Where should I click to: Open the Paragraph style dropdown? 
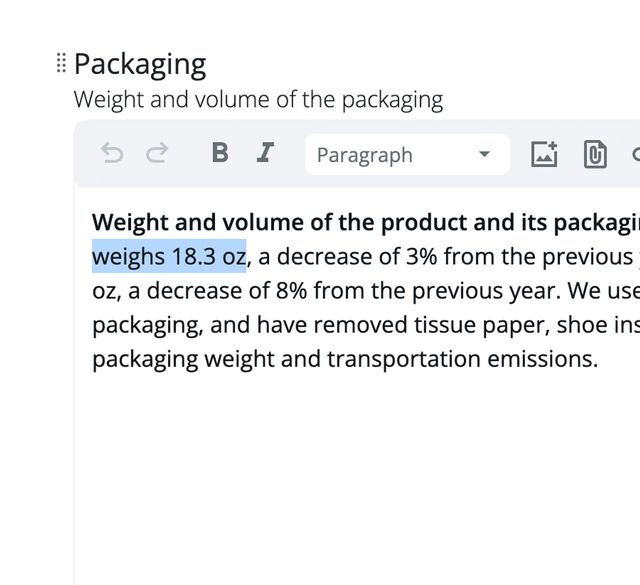(407, 155)
